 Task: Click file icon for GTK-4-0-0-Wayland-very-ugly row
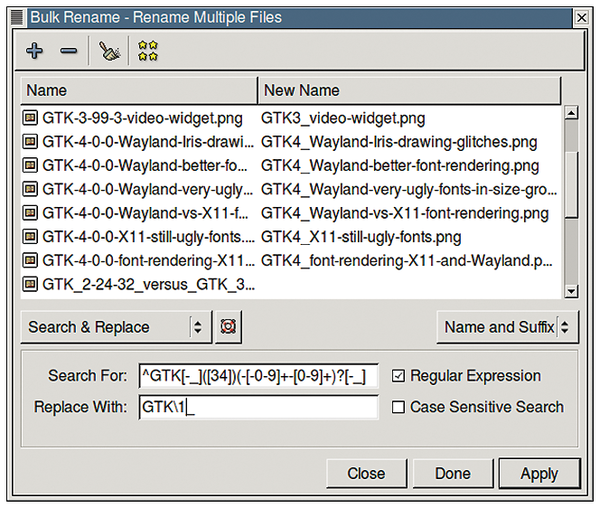pyautogui.click(x=30, y=189)
